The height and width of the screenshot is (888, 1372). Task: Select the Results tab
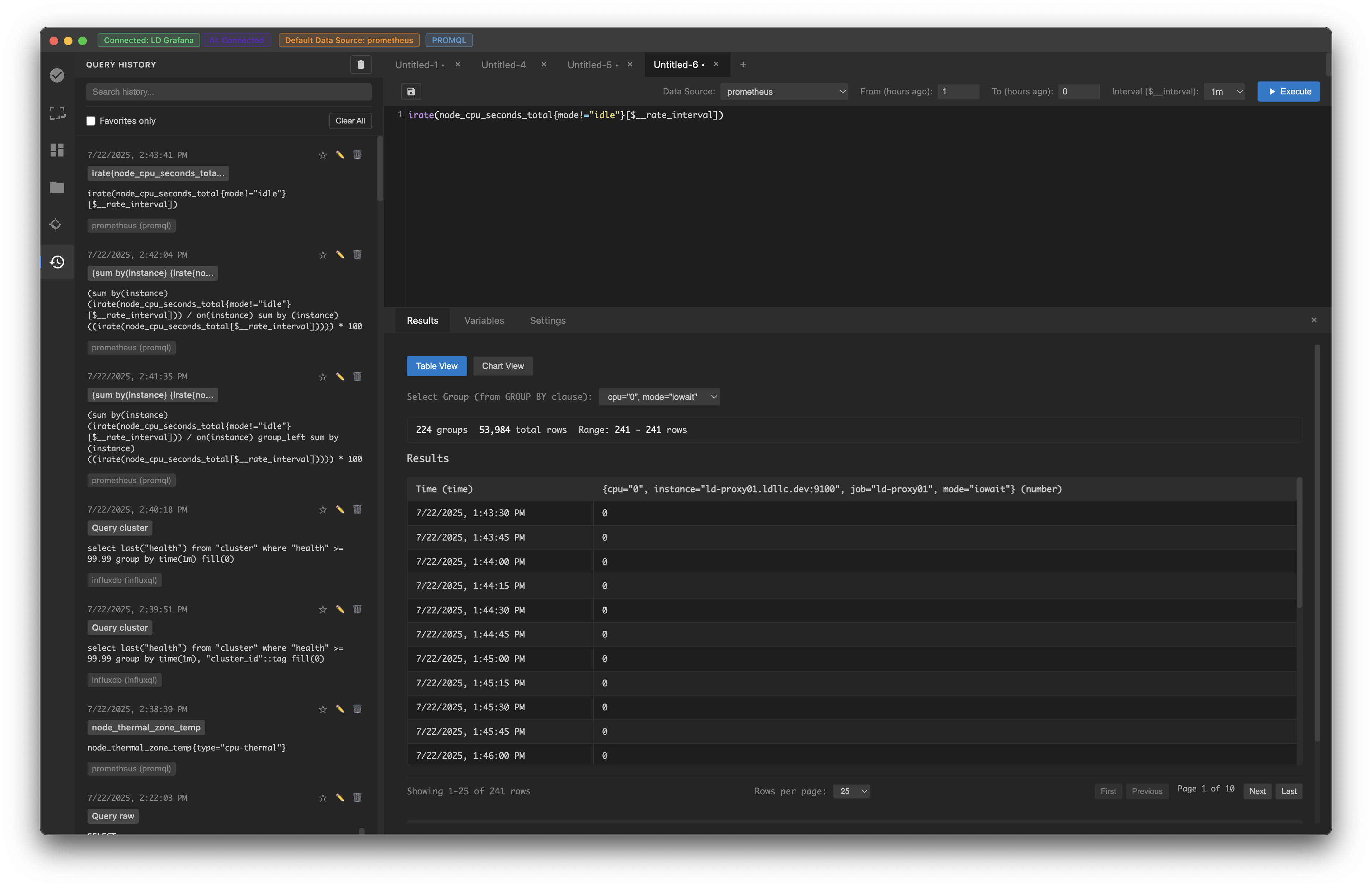[422, 321]
